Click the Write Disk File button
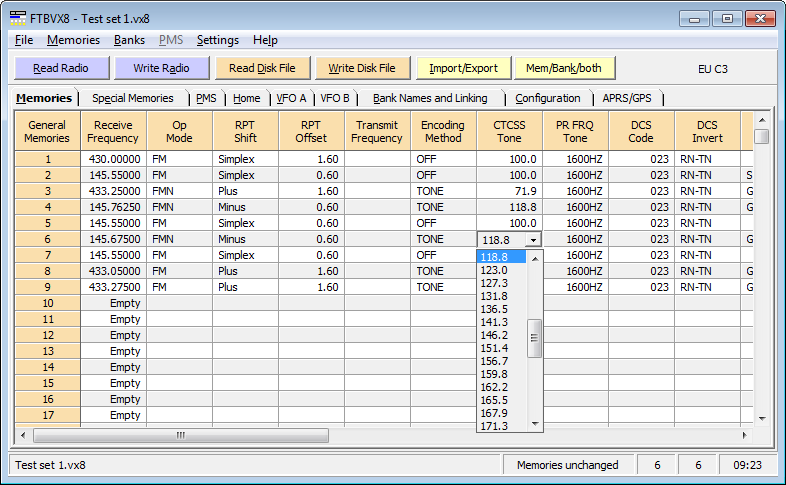This screenshot has width=786, height=485. pyautogui.click(x=362, y=68)
